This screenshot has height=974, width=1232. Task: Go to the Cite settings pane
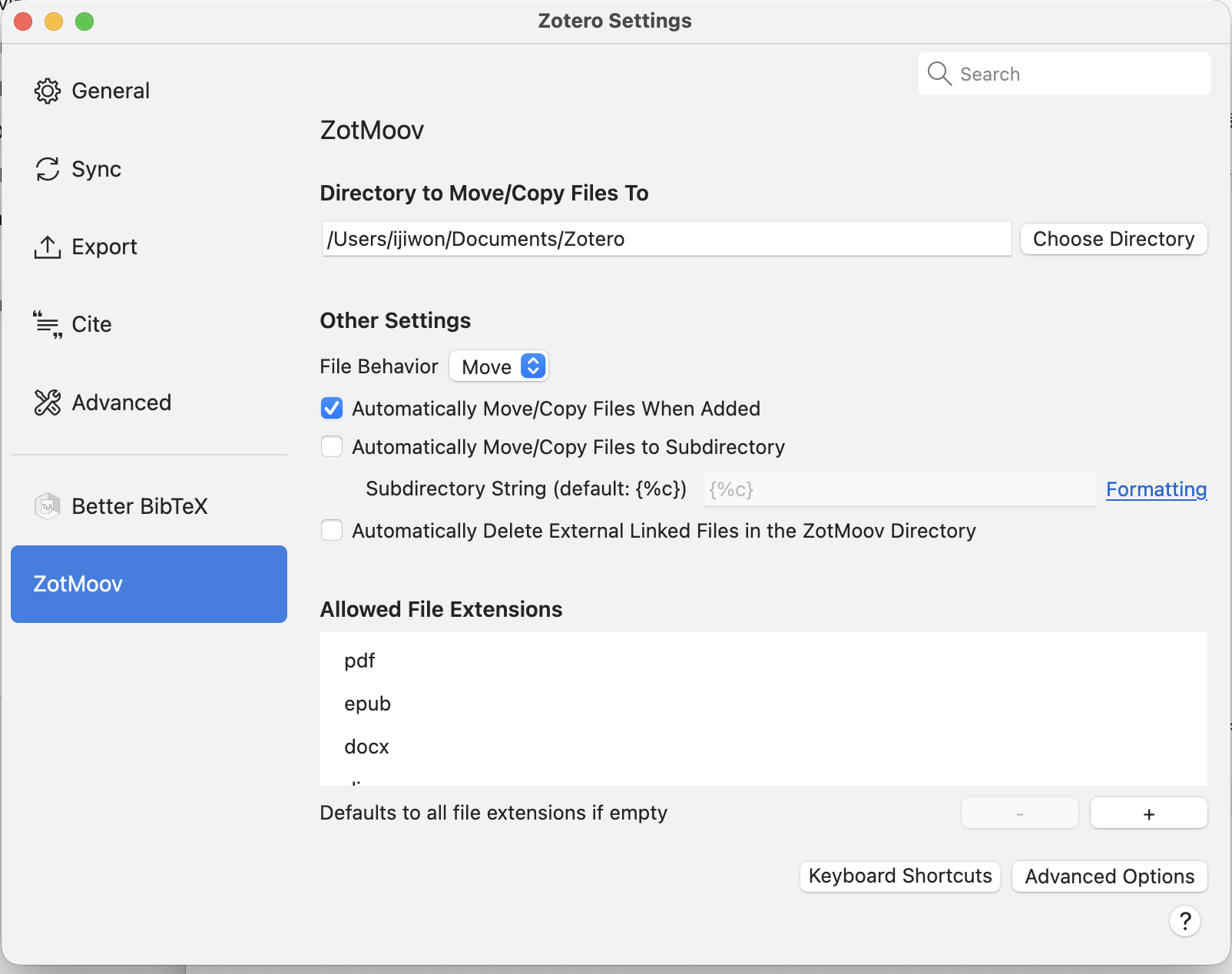point(149,324)
